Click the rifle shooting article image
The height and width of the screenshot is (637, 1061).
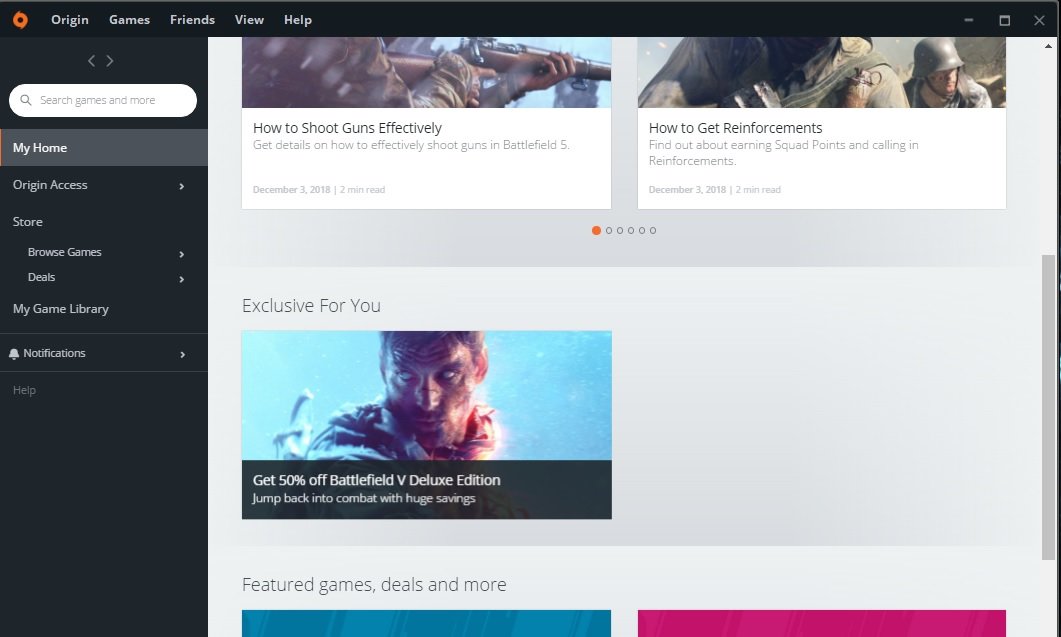[426, 72]
